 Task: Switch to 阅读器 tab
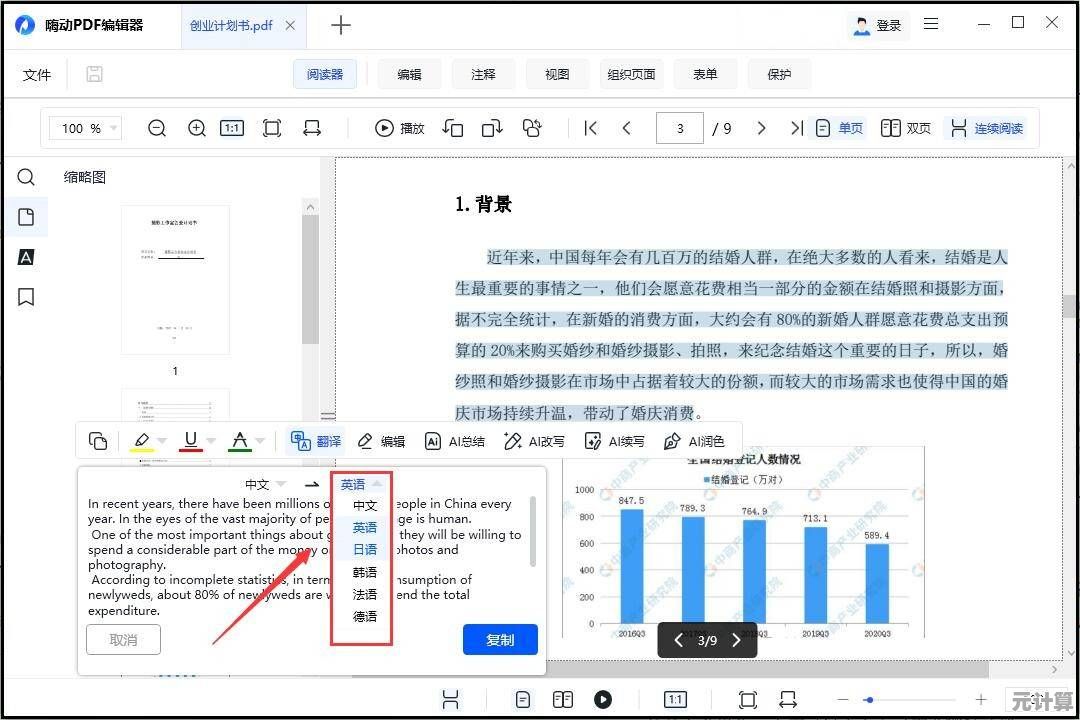coord(325,74)
